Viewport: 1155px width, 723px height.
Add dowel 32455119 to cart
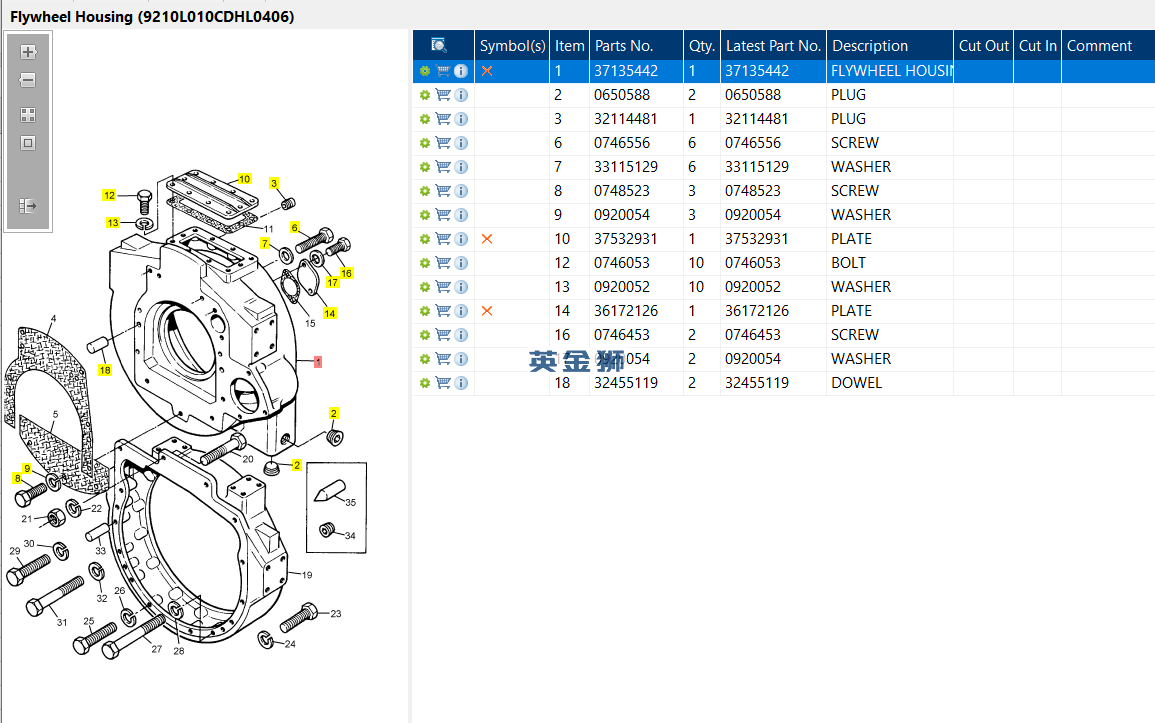[x=443, y=383]
